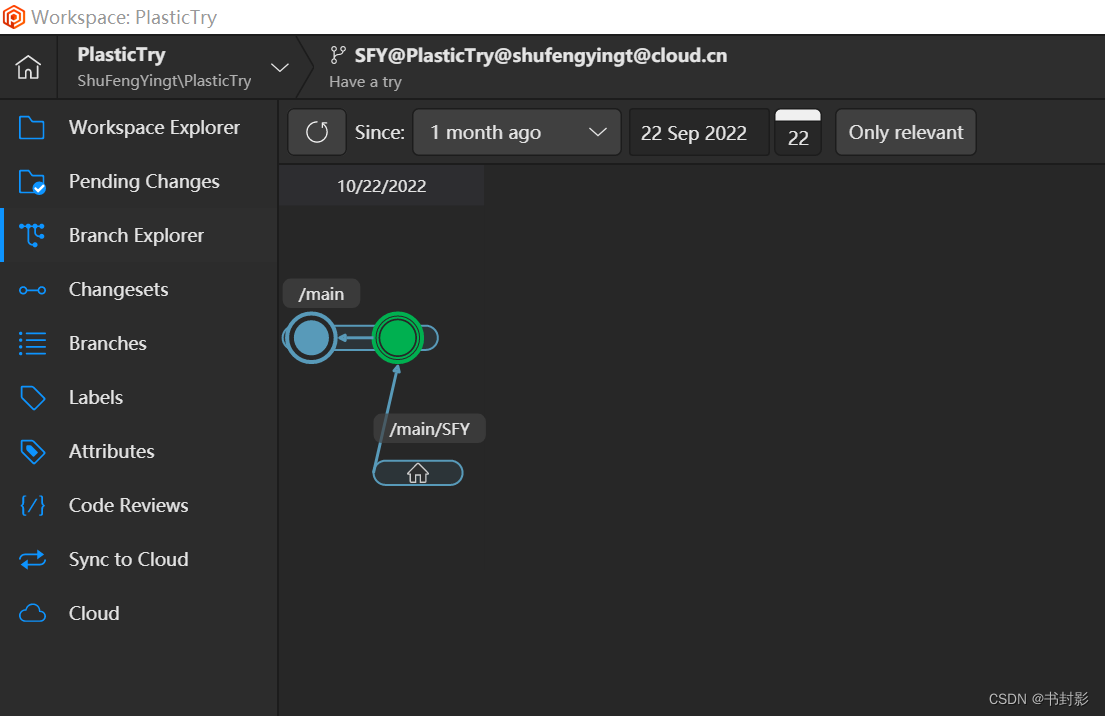Refresh the branch explorer diagram
Image resolution: width=1105 pixels, height=716 pixels.
(x=317, y=132)
